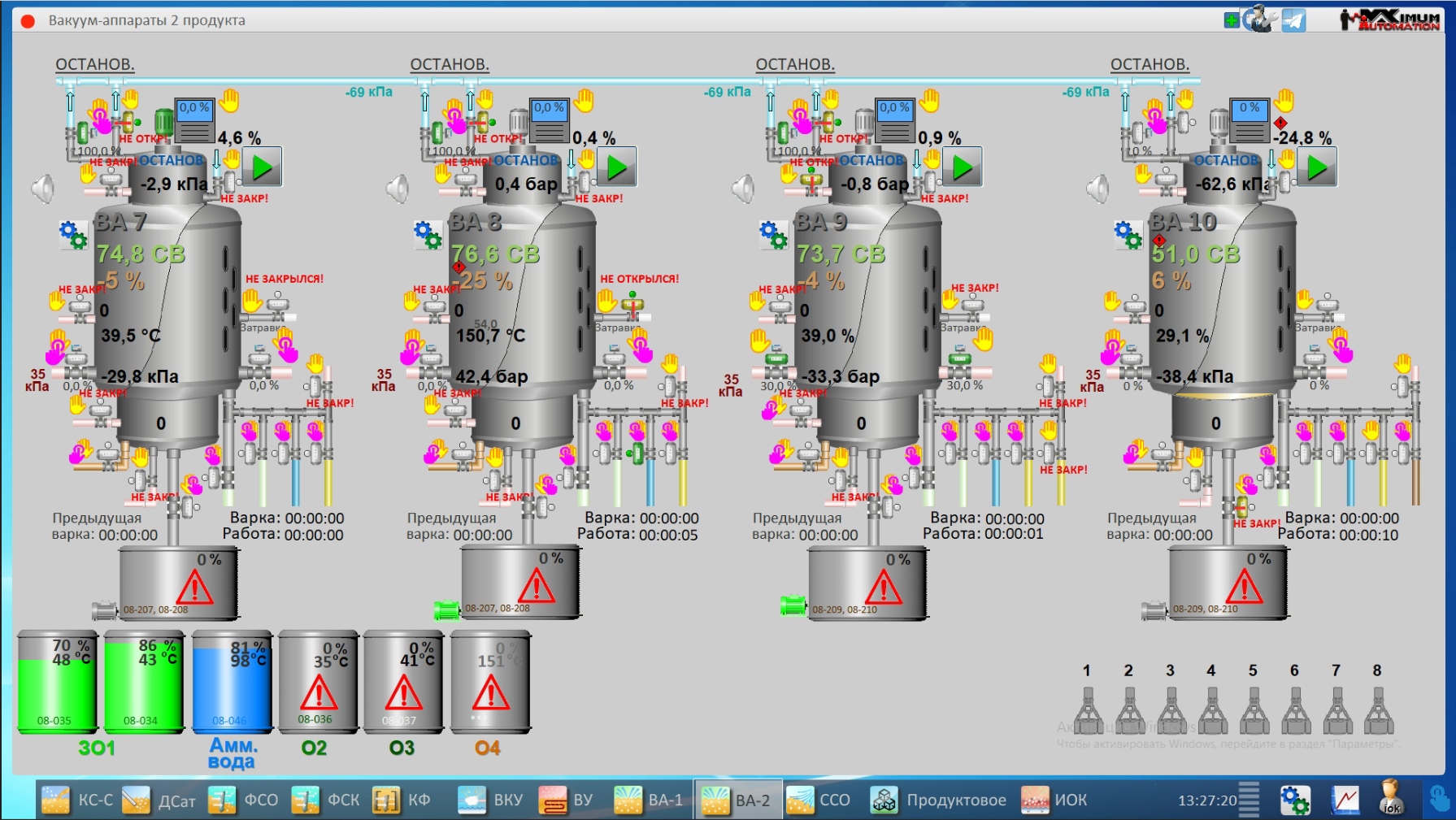Select the green 3О1 tank 08-035
The image size is (1456, 820).
pos(58,684)
